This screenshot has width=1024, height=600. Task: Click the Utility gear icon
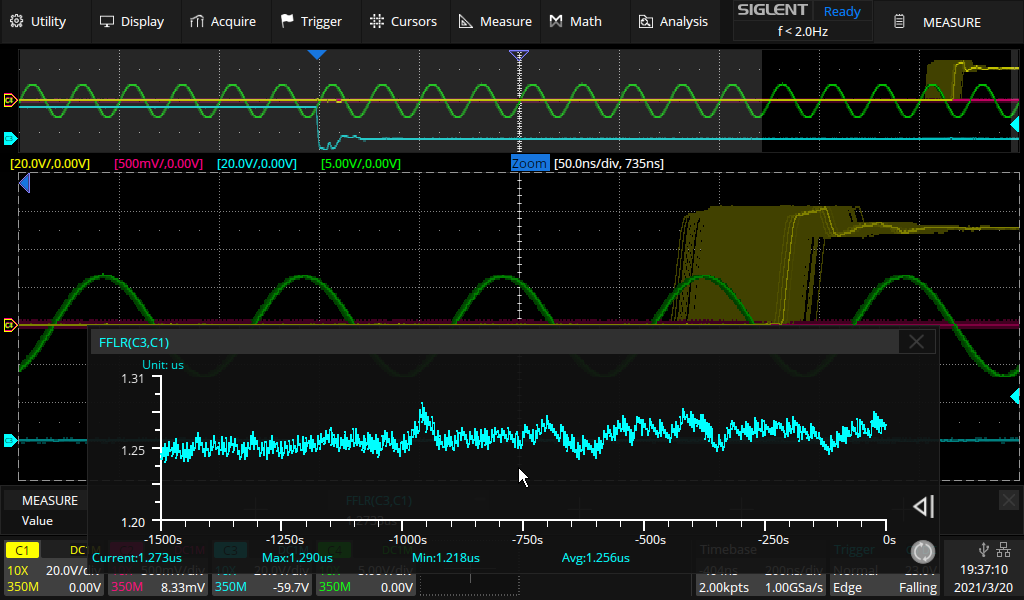[16, 22]
